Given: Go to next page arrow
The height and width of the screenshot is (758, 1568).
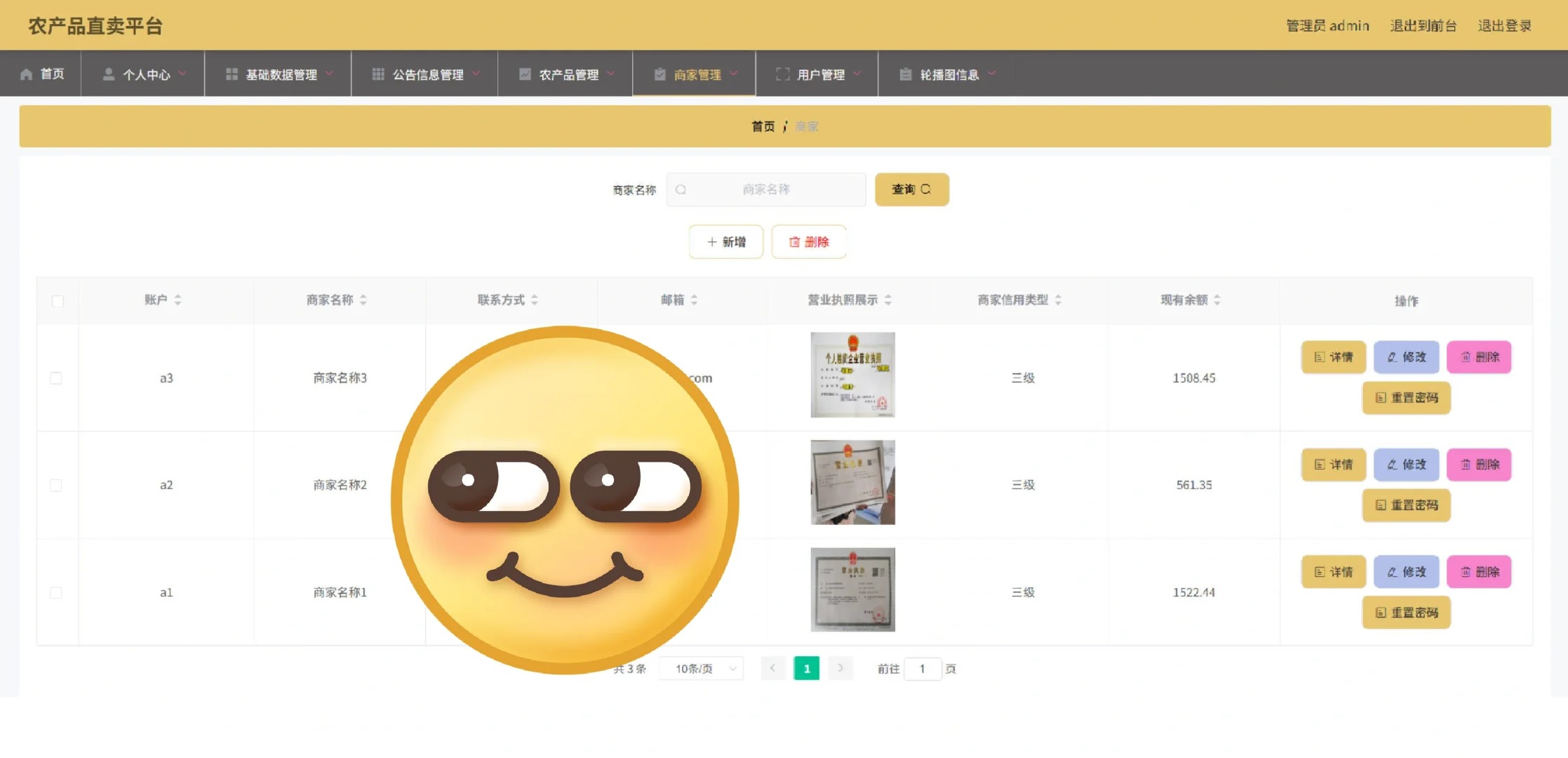Looking at the screenshot, I should [x=840, y=668].
